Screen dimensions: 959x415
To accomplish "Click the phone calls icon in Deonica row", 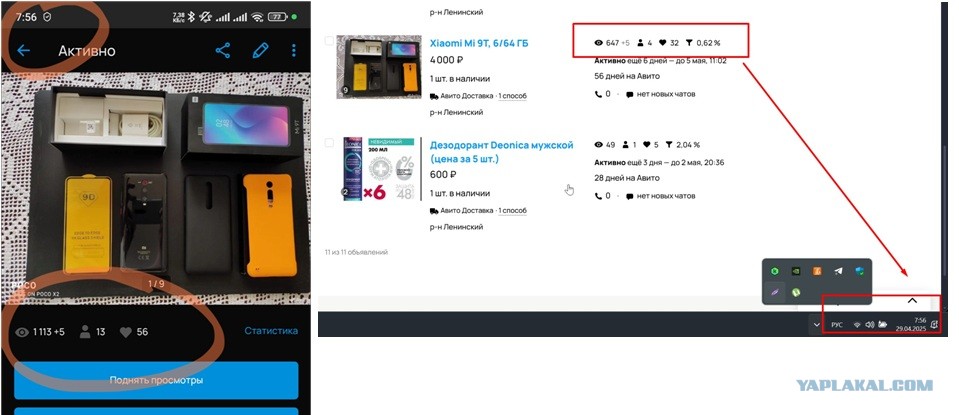I will coord(598,196).
